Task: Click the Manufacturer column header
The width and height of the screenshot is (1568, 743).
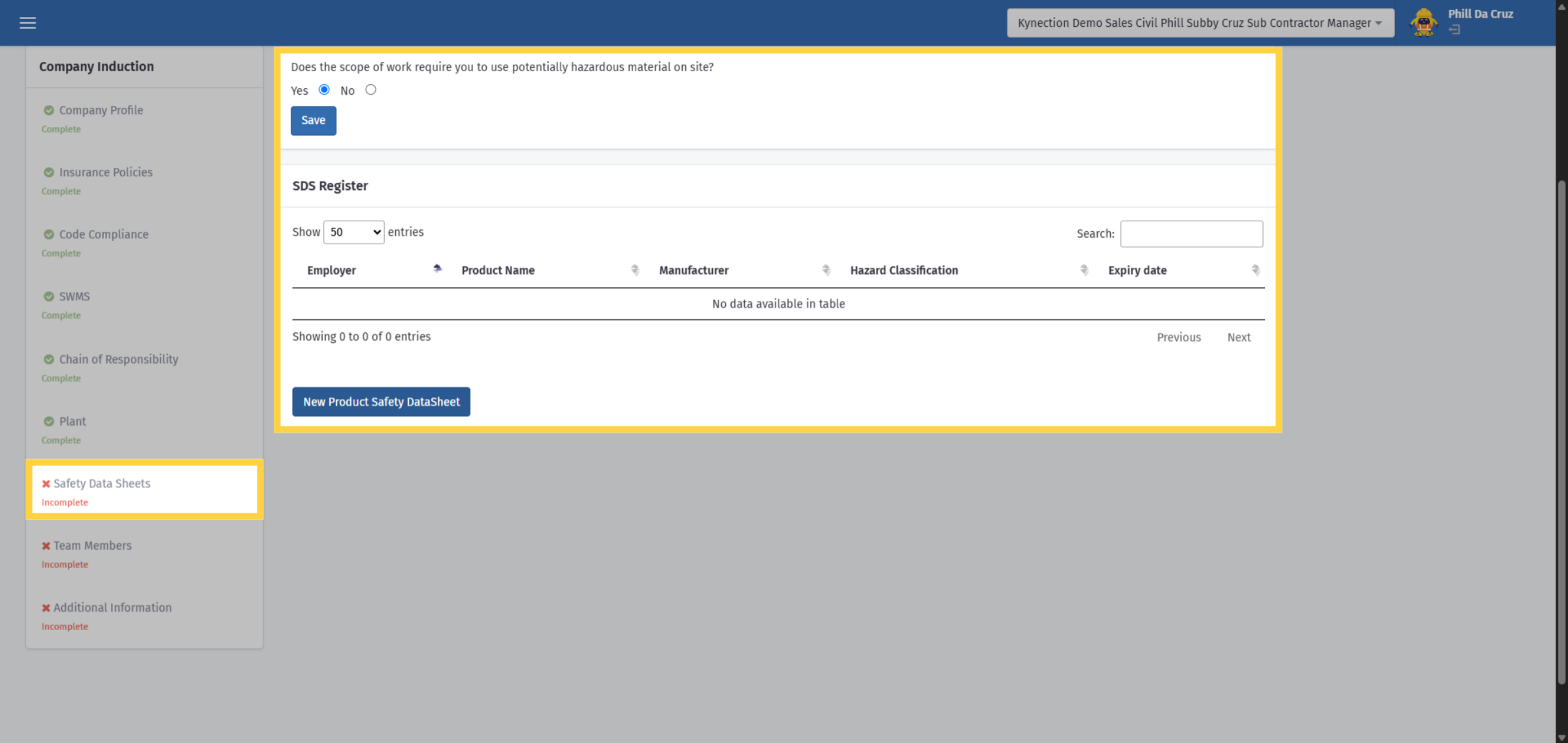Action: (694, 270)
